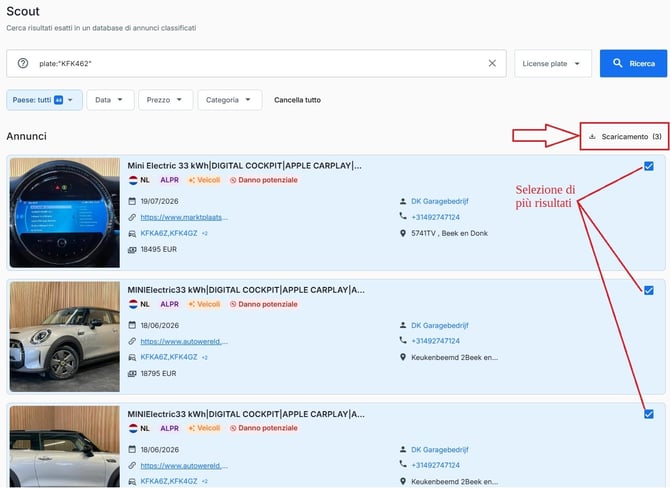
Task: Click the car icon beside first listing's plates
Action: (x=132, y=233)
